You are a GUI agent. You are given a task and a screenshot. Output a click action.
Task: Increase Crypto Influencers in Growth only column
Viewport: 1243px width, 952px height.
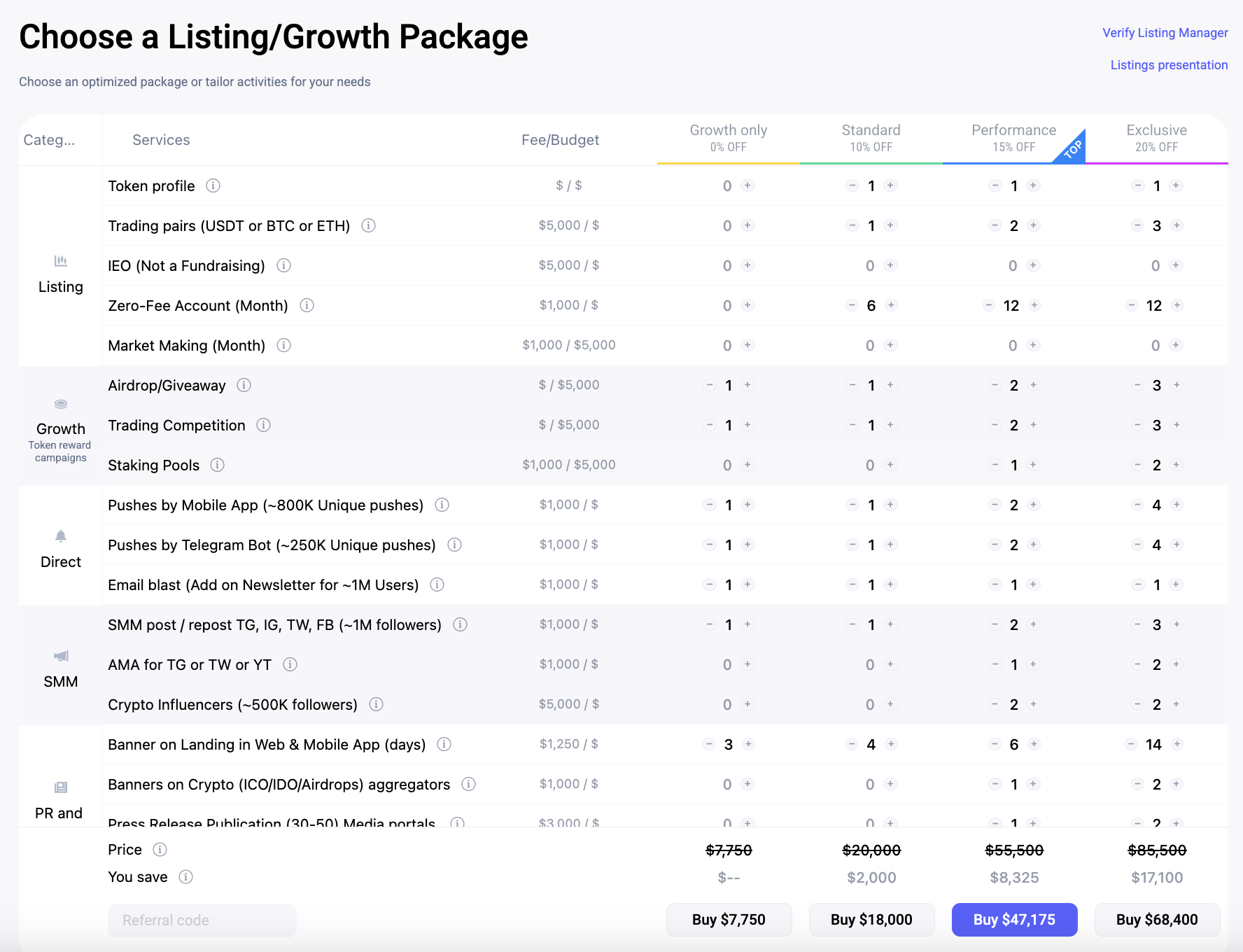[747, 704]
